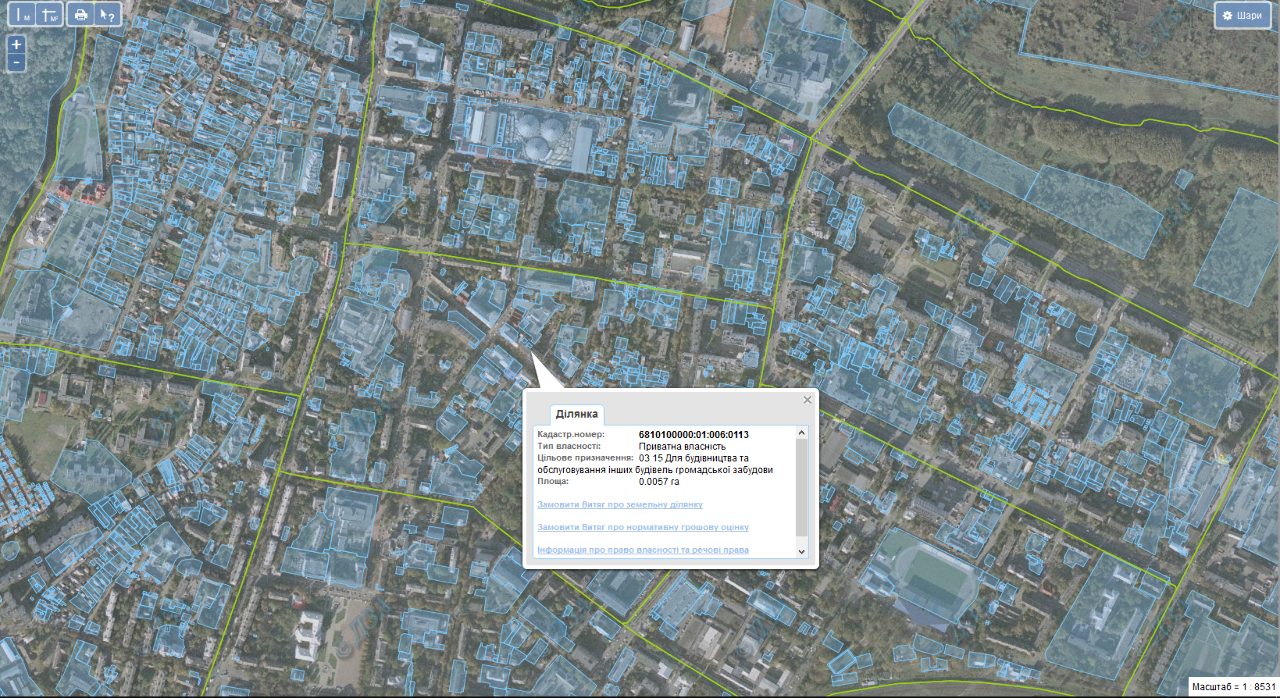Click the Кадастр.номер label
Viewport: 1280px width, 698px height.
[571, 435]
